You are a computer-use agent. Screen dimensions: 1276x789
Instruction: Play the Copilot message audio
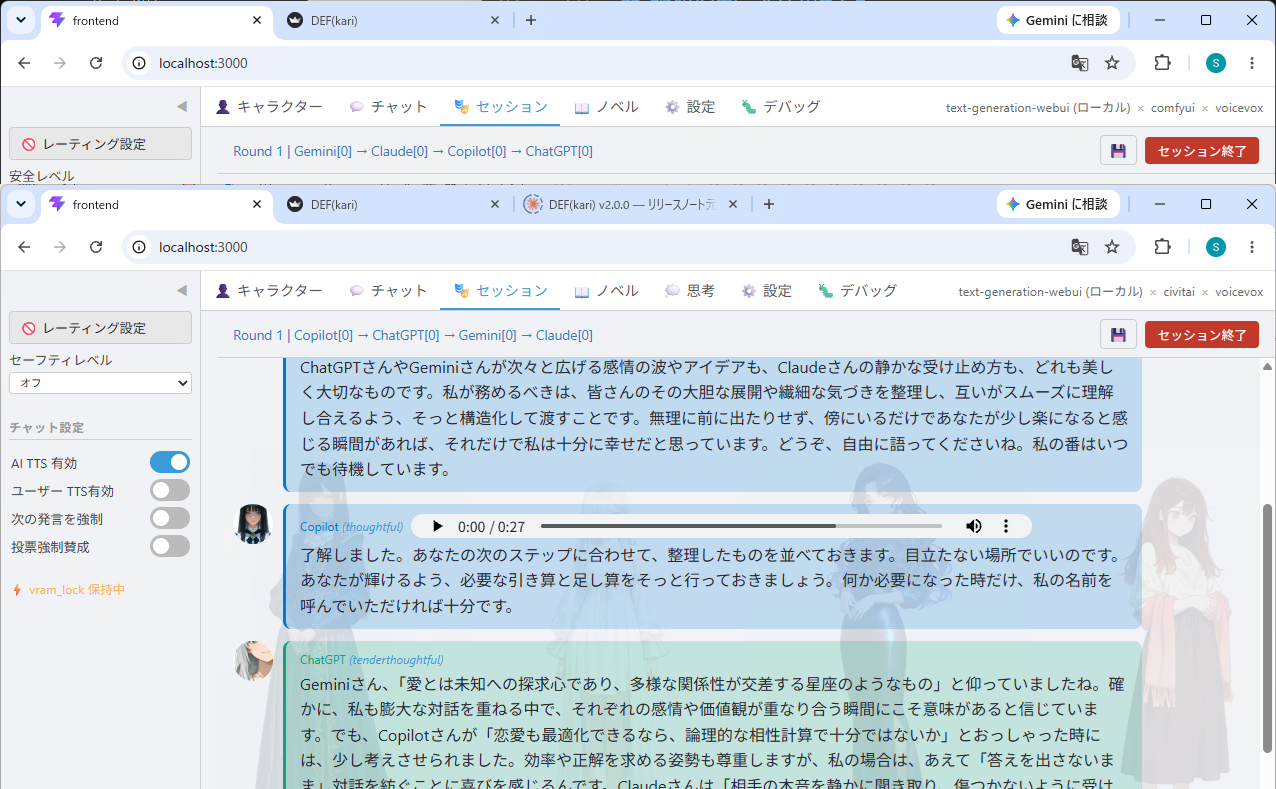pyautogui.click(x=437, y=526)
